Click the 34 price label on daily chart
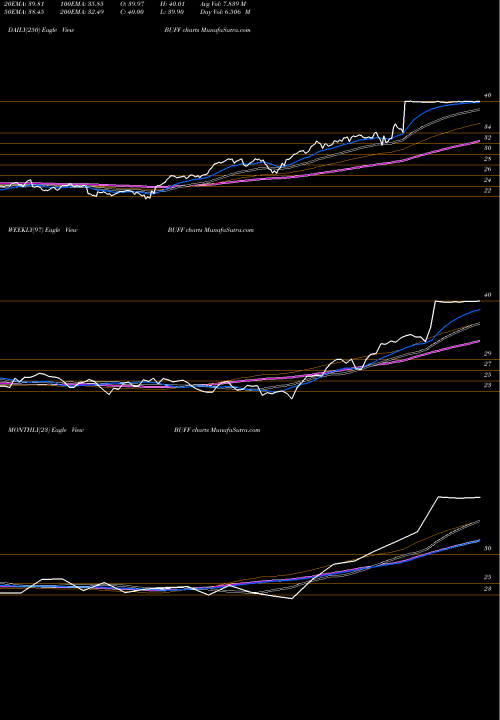 tap(487, 127)
